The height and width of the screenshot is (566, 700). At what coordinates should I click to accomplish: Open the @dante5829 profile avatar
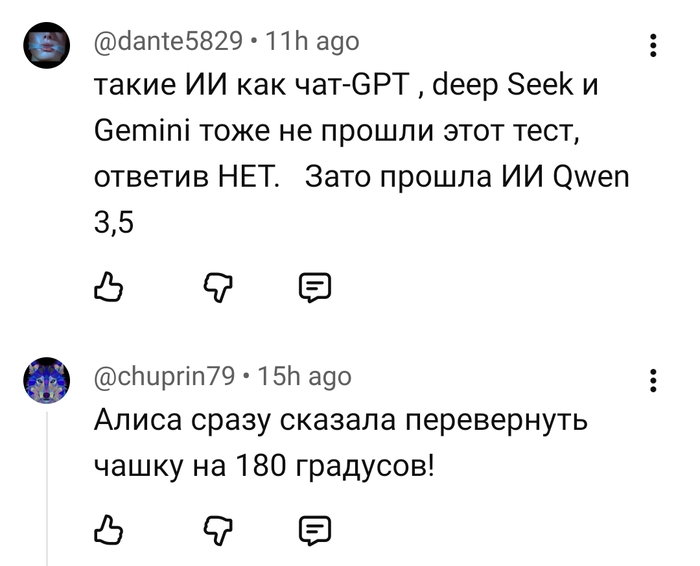[x=46, y=45]
